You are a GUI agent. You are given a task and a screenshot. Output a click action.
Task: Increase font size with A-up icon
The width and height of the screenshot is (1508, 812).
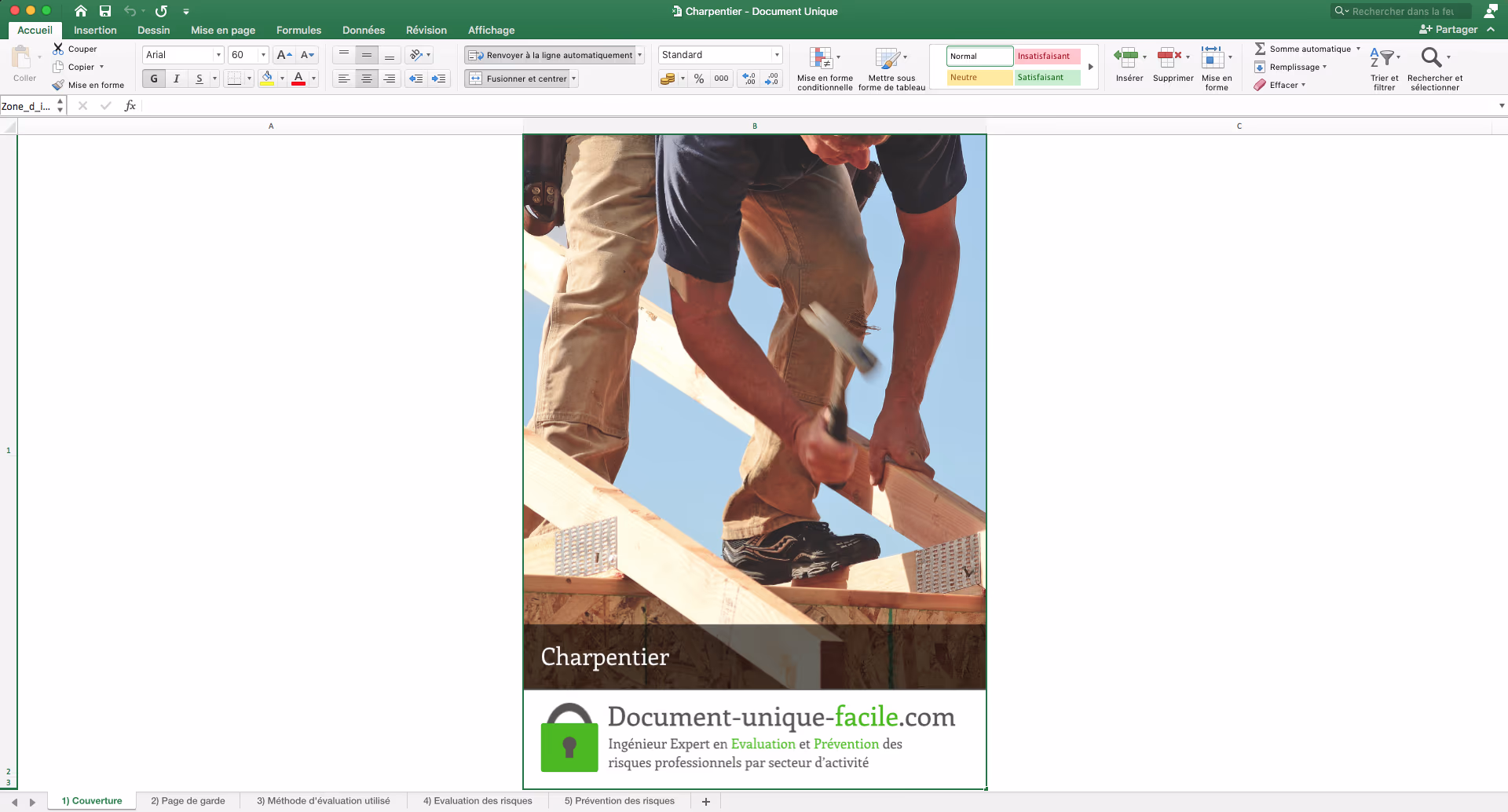(x=284, y=55)
